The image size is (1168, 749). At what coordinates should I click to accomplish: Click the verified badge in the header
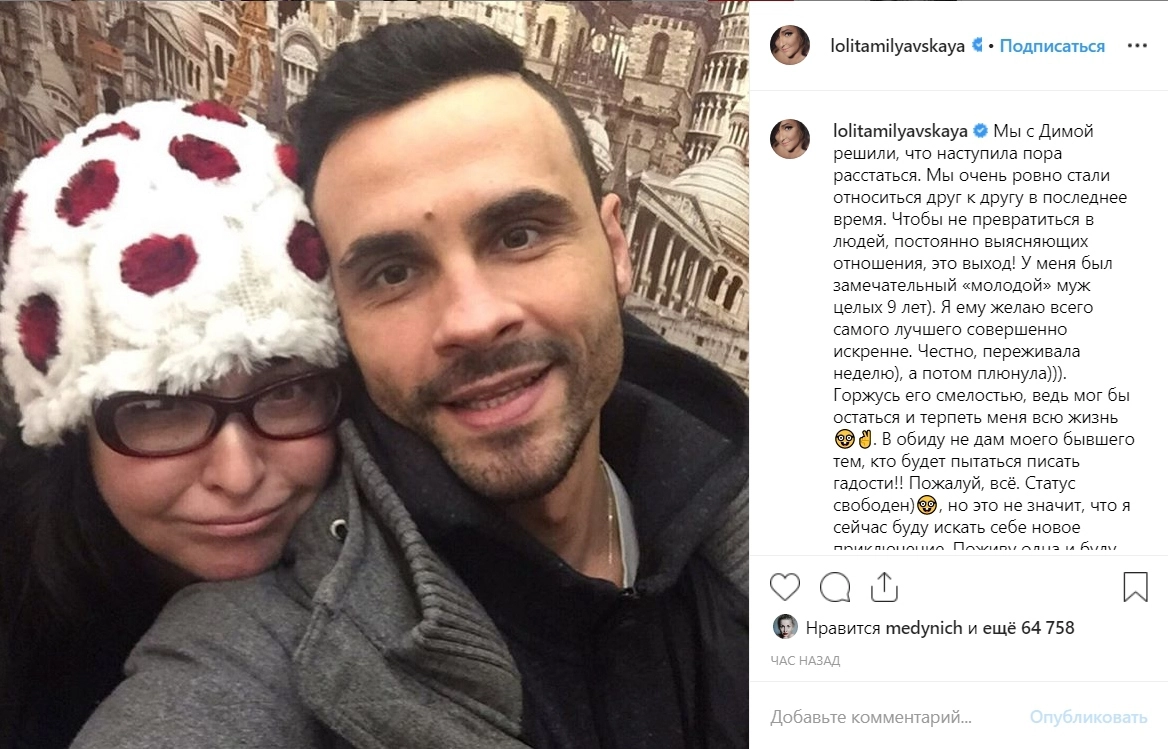click(x=977, y=45)
